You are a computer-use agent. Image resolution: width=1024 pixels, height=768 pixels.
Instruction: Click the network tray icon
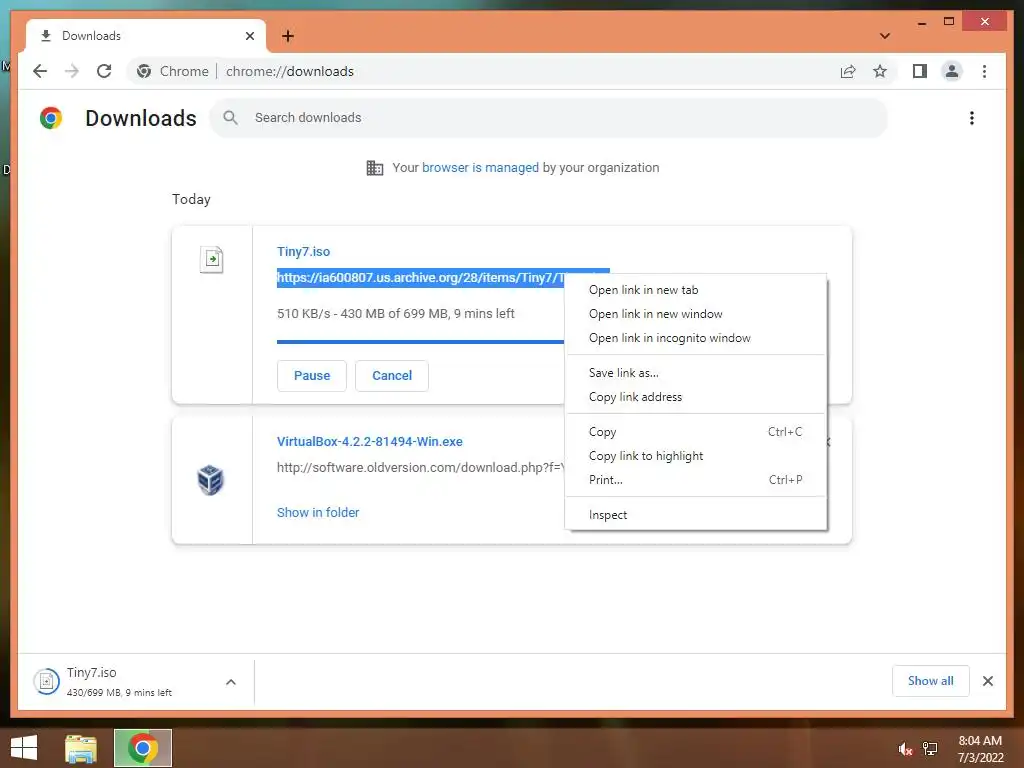click(x=930, y=748)
